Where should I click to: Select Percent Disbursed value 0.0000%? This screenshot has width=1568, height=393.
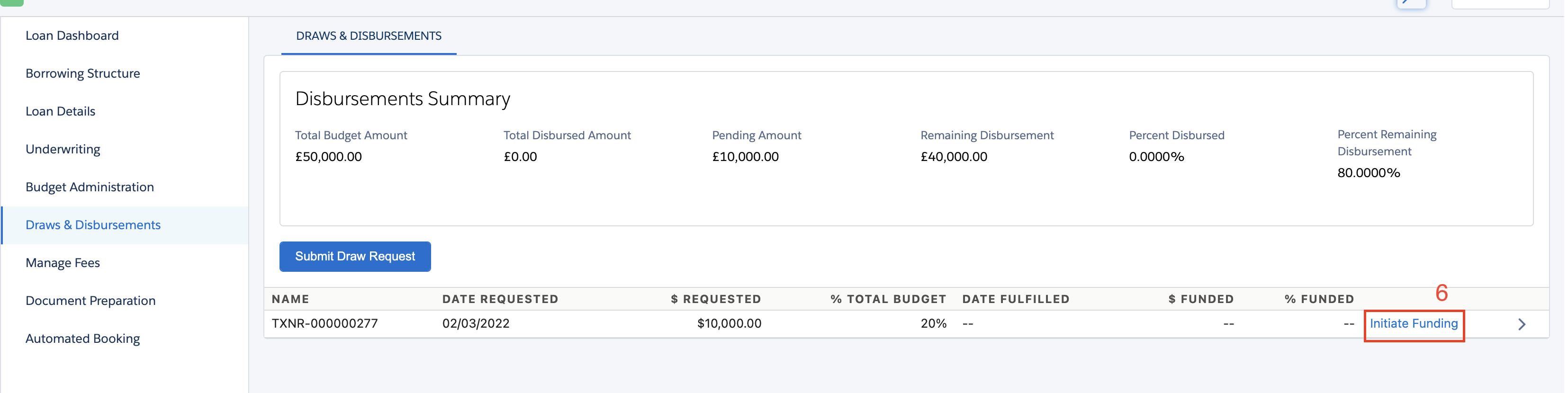(1156, 156)
